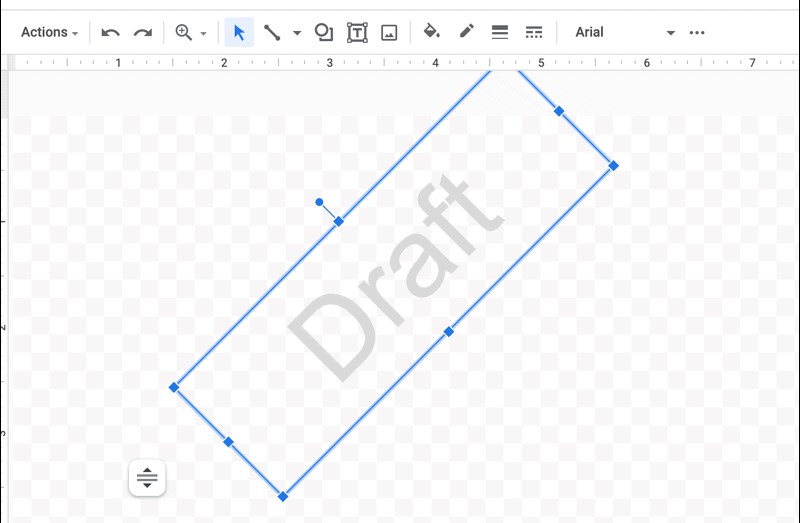Screen dimensions: 800x523
Task: Click the left corner resize handle of the Draft box
Action: click(174, 387)
